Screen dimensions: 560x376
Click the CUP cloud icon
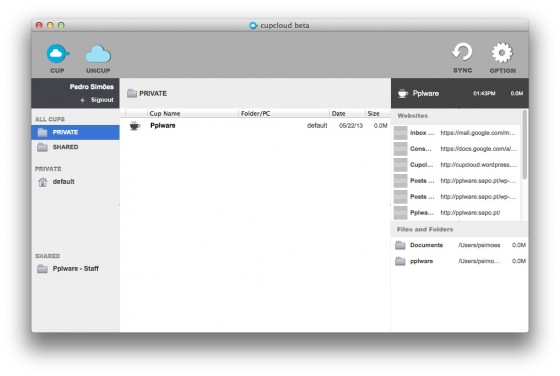tap(58, 54)
